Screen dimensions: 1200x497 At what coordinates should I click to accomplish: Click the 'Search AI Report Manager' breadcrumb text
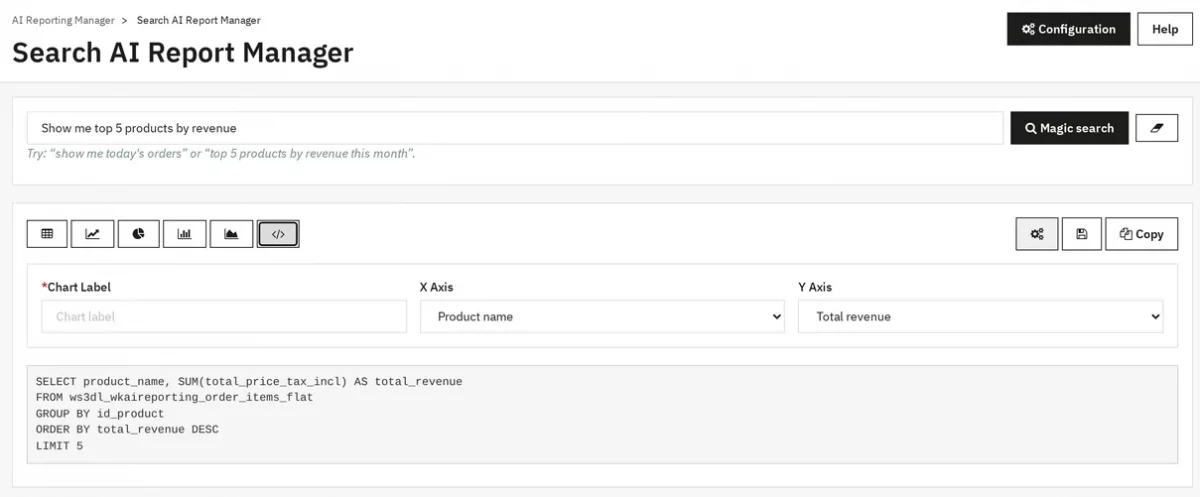198,20
